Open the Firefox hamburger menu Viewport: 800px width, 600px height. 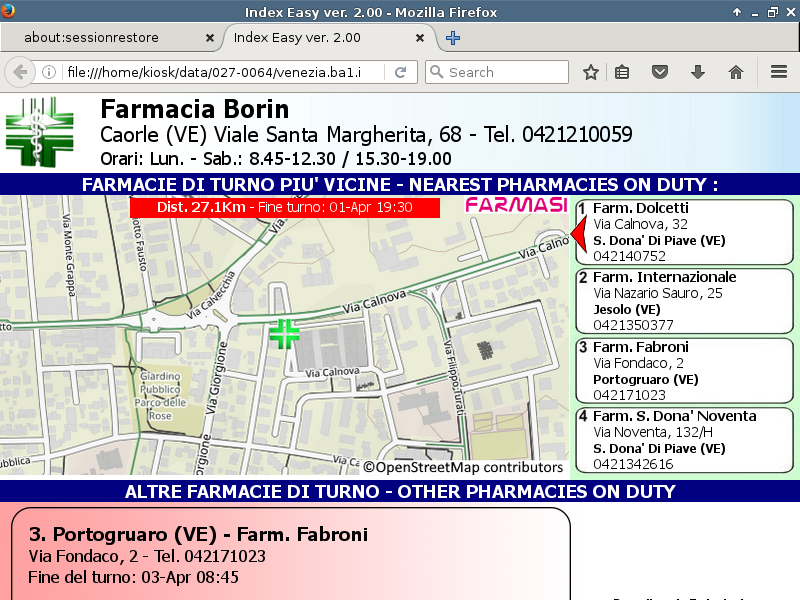coord(779,72)
